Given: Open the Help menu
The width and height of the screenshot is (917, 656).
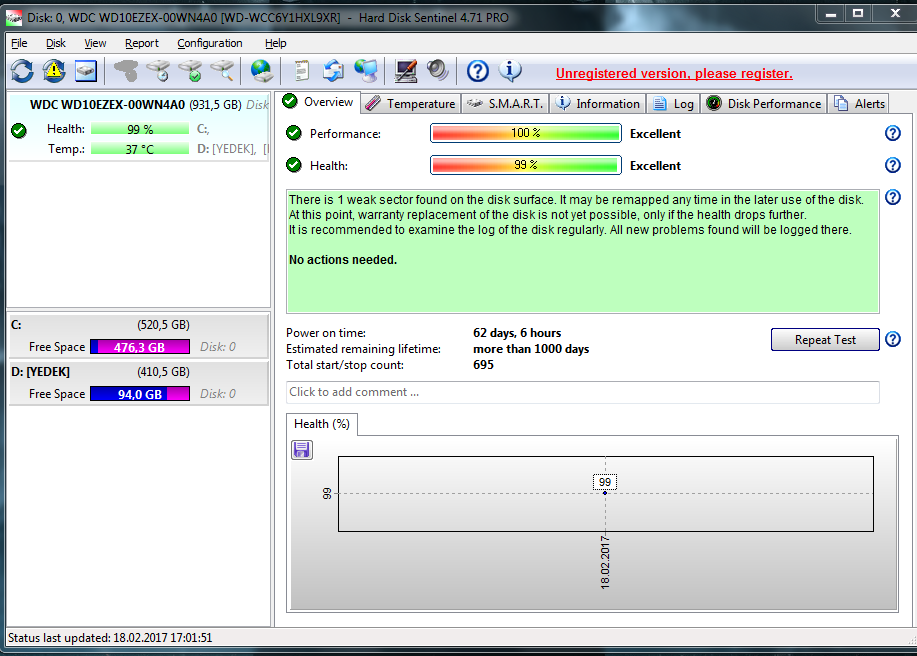Looking at the screenshot, I should pos(275,43).
